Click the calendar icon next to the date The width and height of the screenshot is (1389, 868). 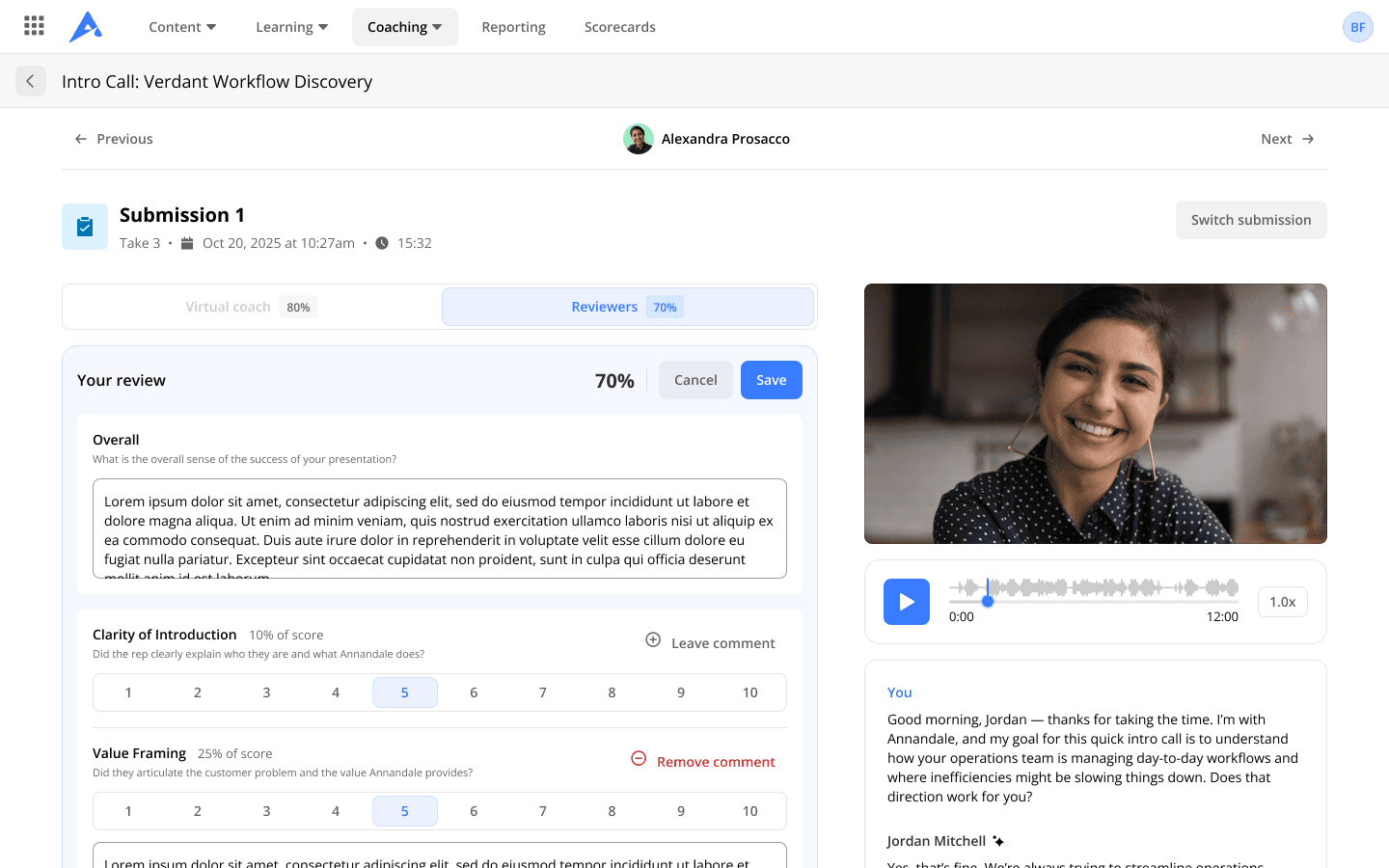[187, 243]
